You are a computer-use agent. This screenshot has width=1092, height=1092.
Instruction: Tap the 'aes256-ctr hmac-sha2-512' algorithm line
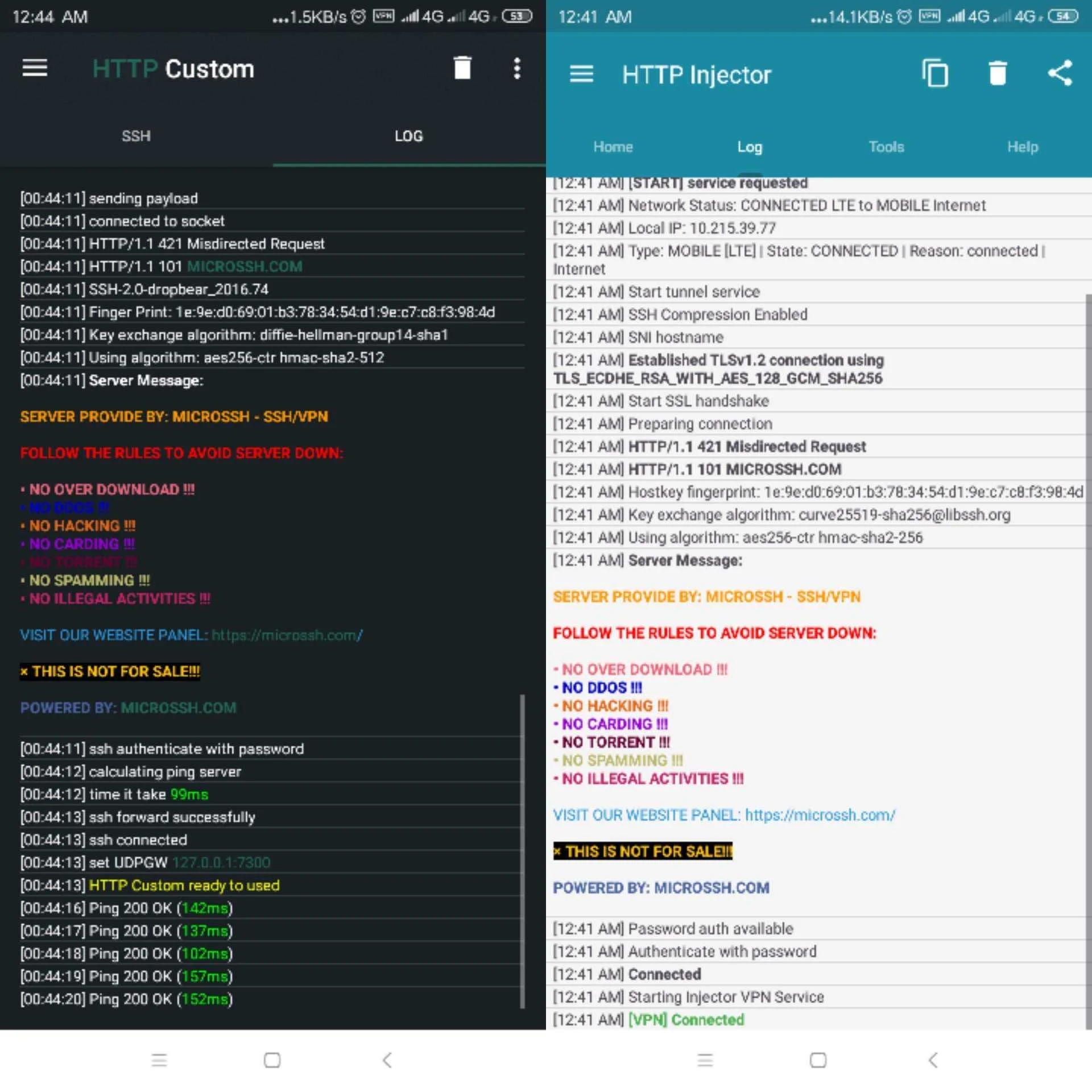(202, 358)
